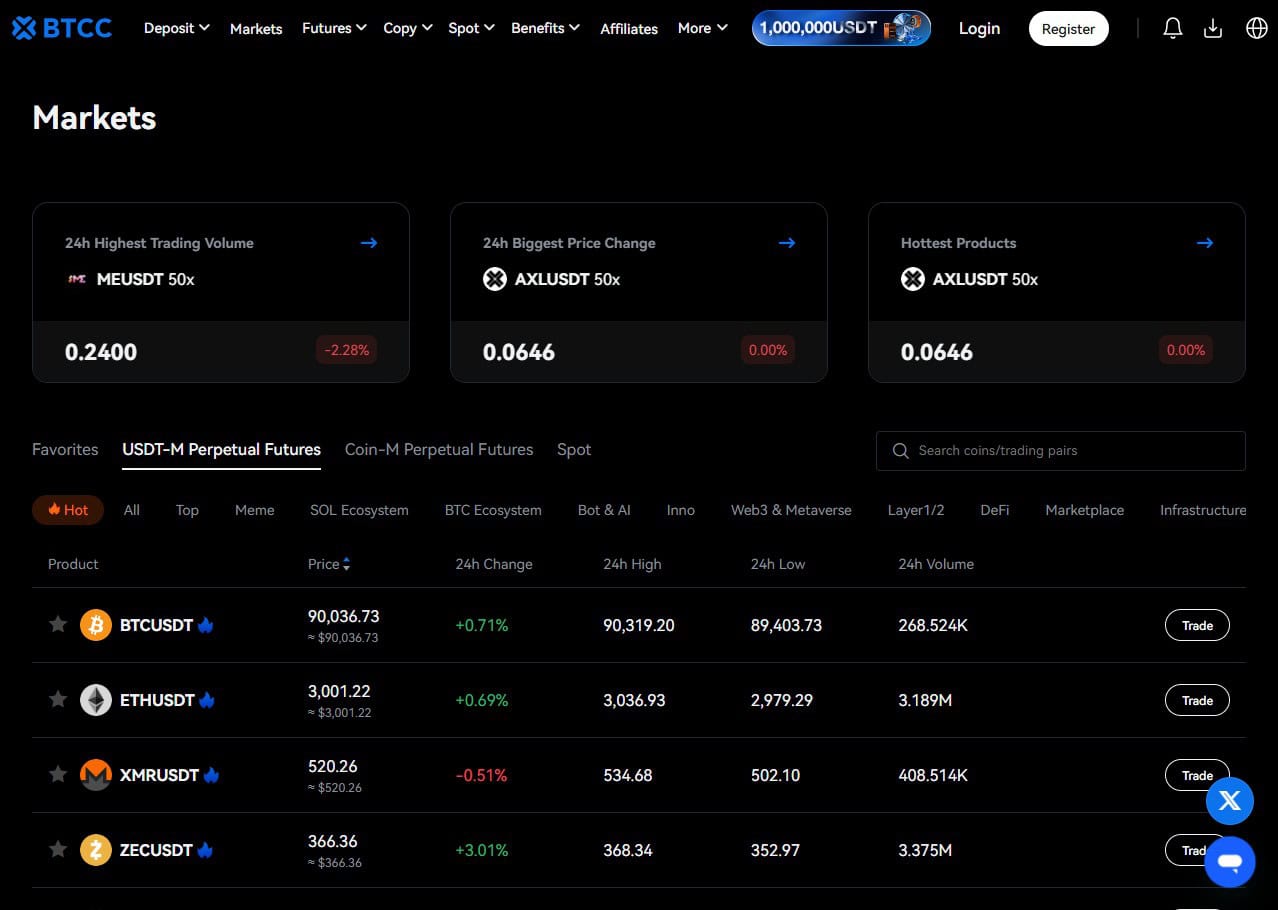
Task: Click the arrow on 24h Highest Trading Volume card
Action: 368,242
